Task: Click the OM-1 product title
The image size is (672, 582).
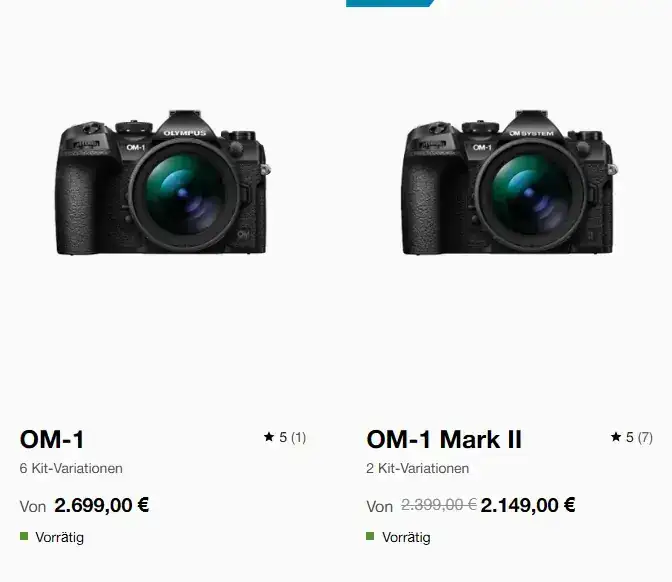Action: (52, 439)
